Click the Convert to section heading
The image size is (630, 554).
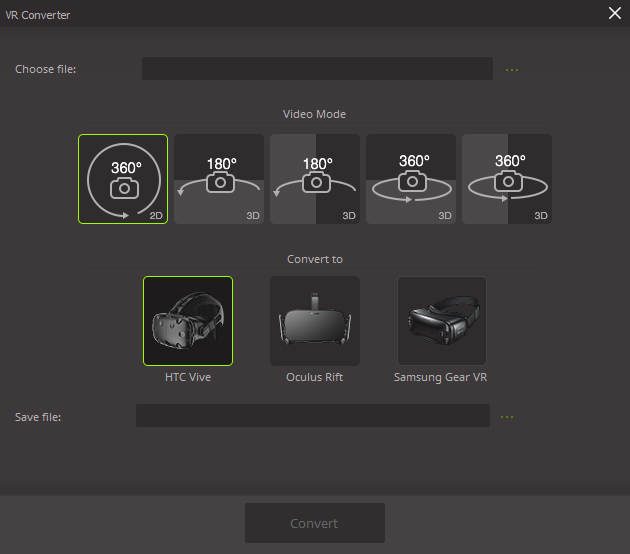coord(314,259)
